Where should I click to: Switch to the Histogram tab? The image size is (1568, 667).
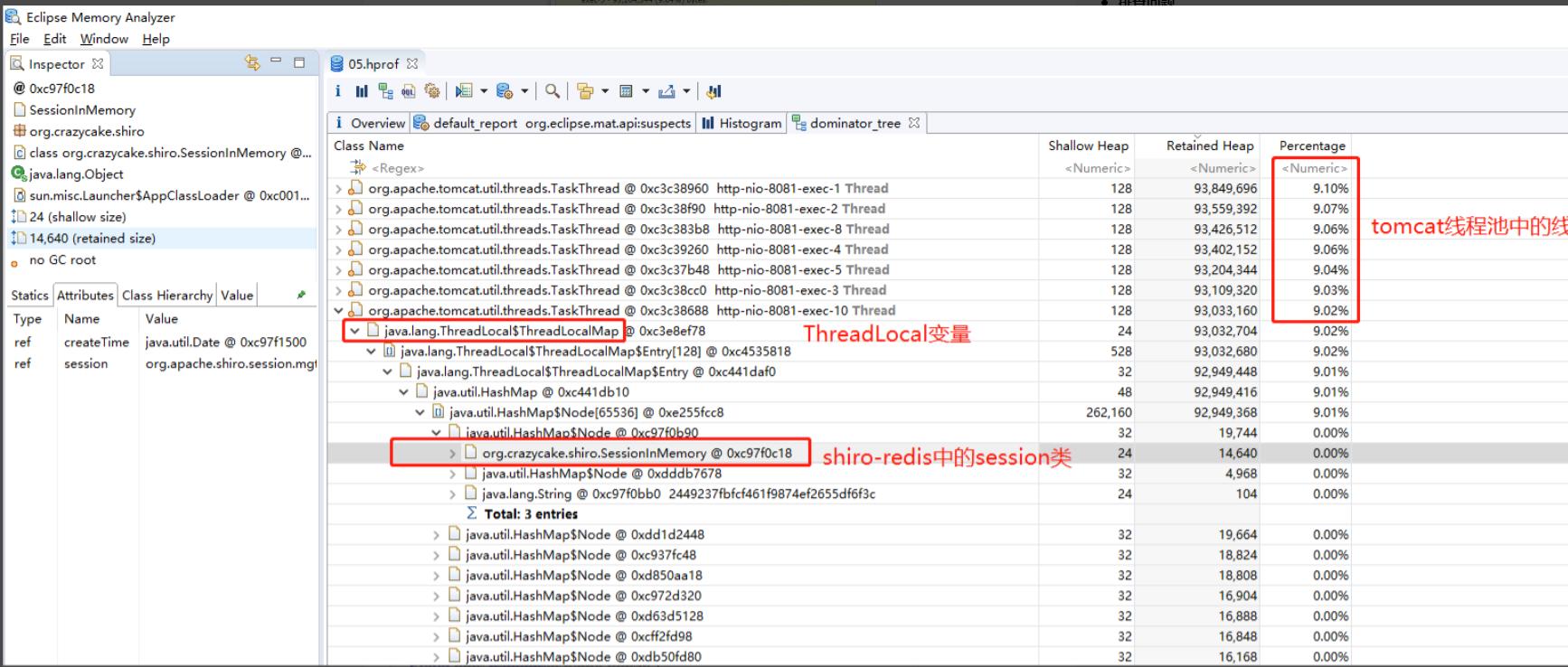[x=741, y=123]
